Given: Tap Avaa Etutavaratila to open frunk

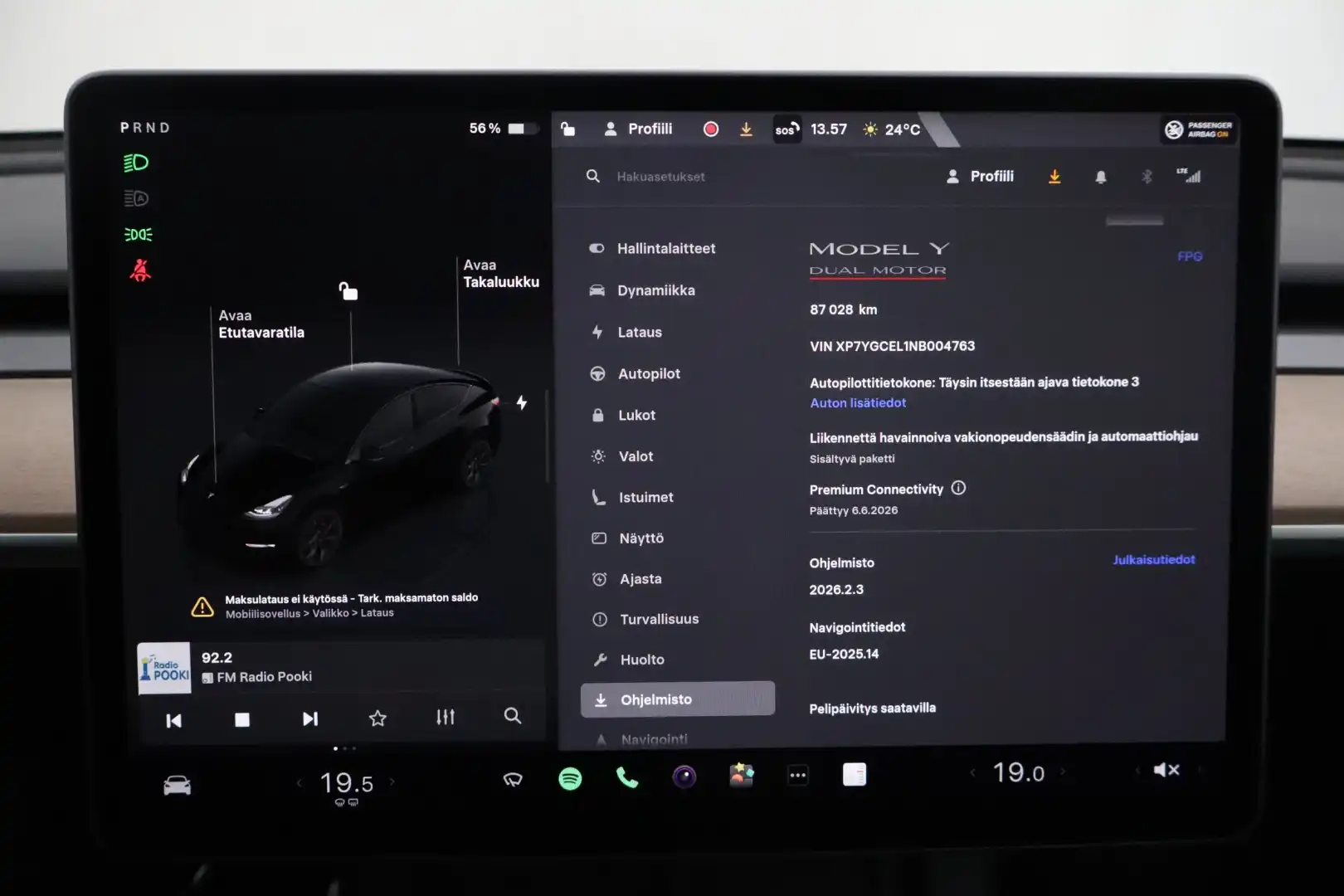Looking at the screenshot, I should click(x=261, y=324).
